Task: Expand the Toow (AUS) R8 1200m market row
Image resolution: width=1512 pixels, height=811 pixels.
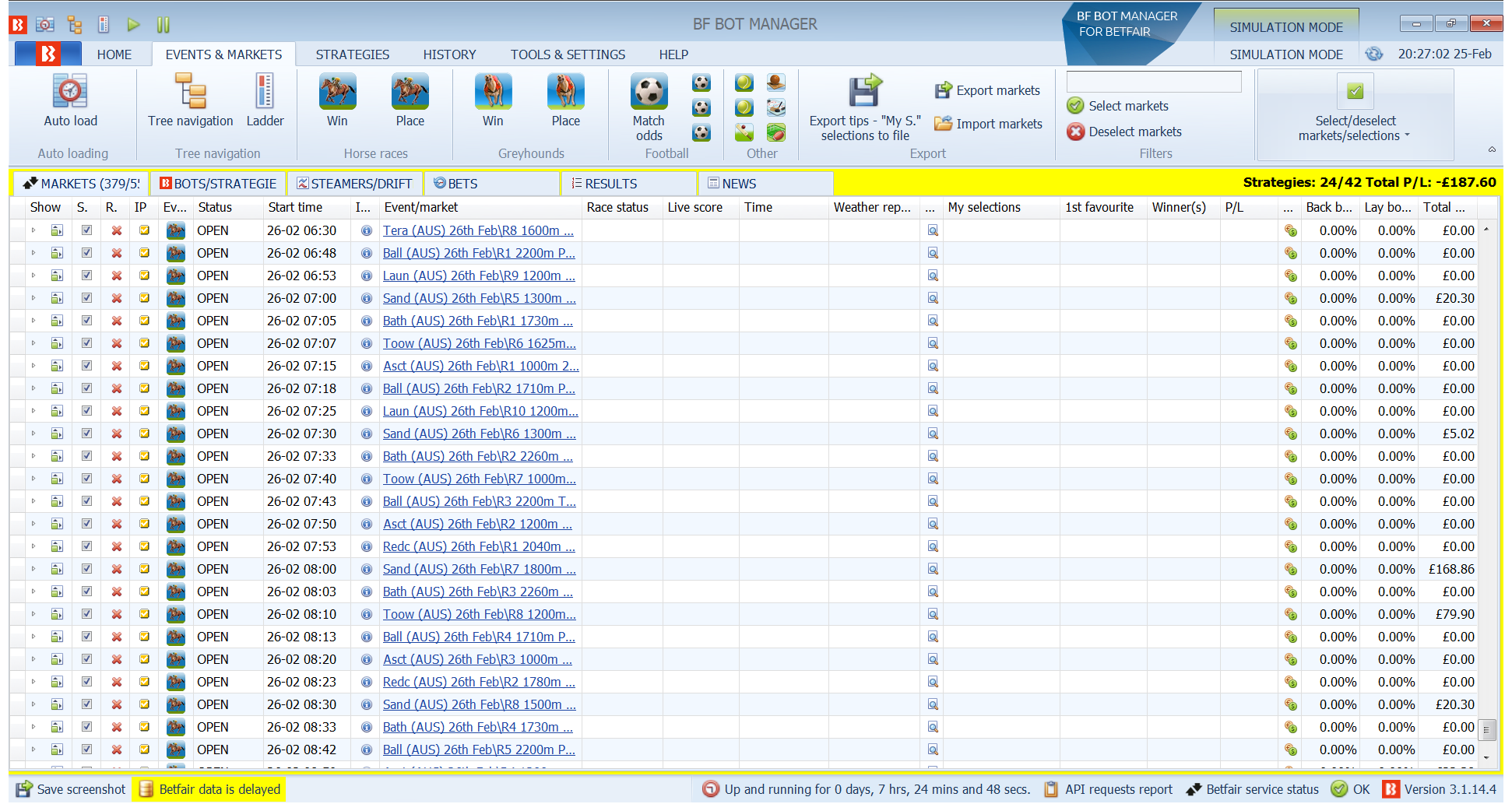Action: (33, 614)
